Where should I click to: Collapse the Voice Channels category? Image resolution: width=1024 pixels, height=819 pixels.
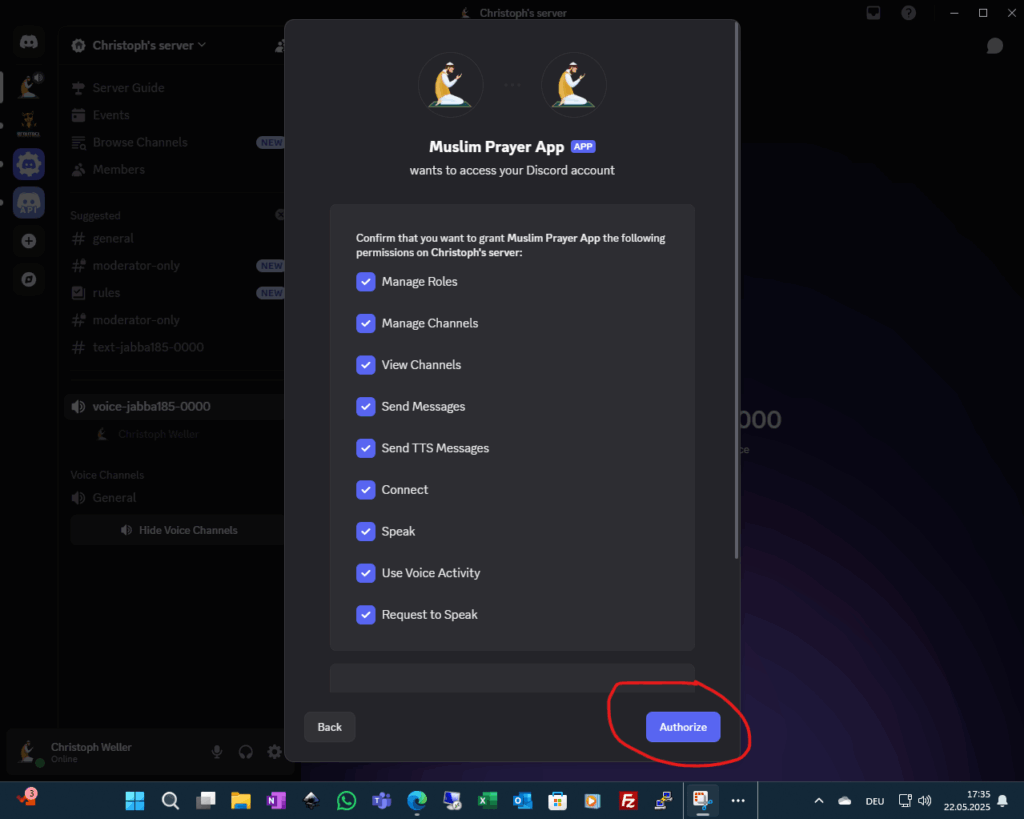coord(107,475)
